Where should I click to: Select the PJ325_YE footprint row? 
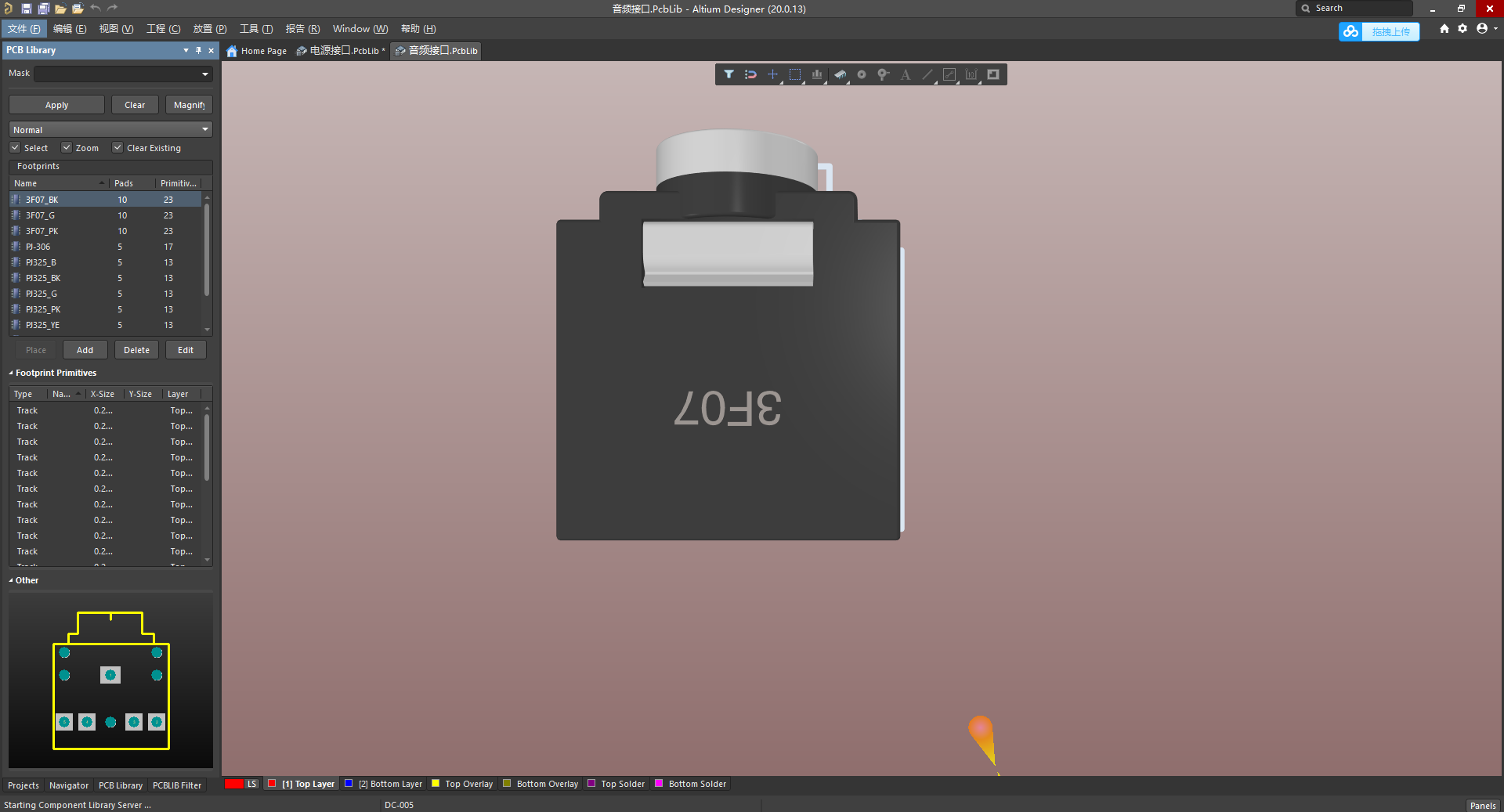click(106, 325)
